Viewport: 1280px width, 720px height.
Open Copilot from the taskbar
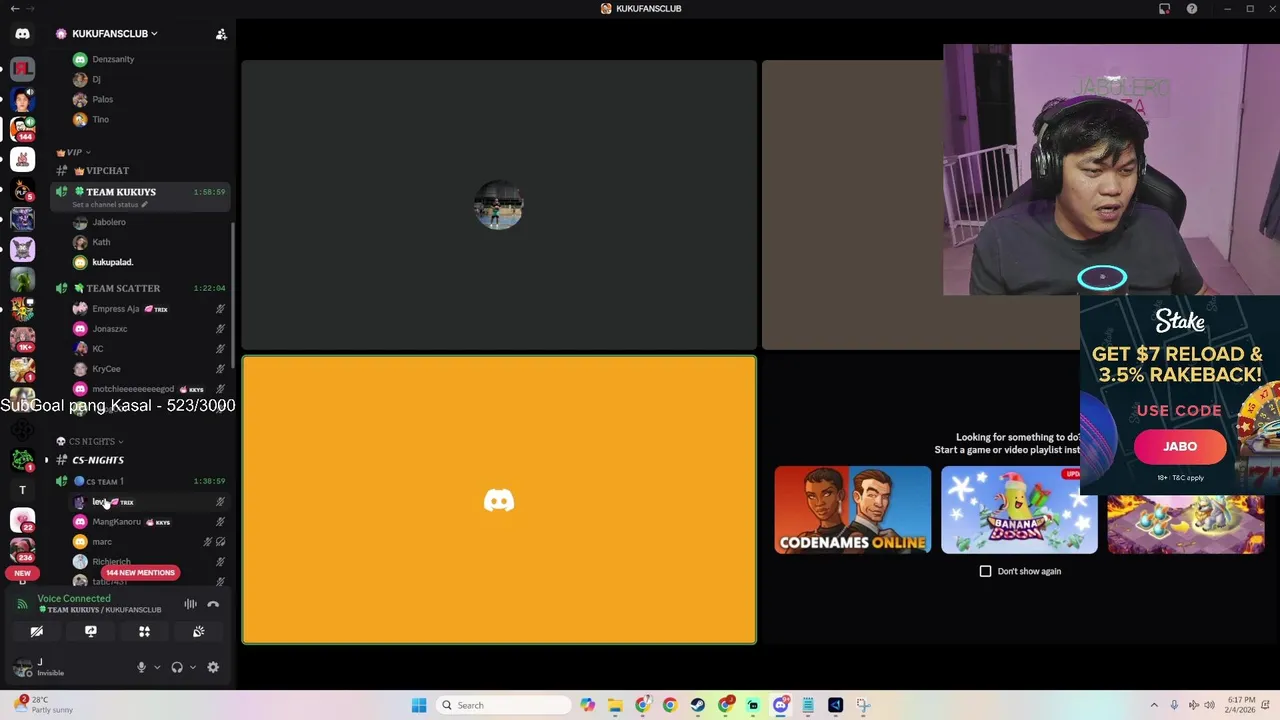coord(588,705)
